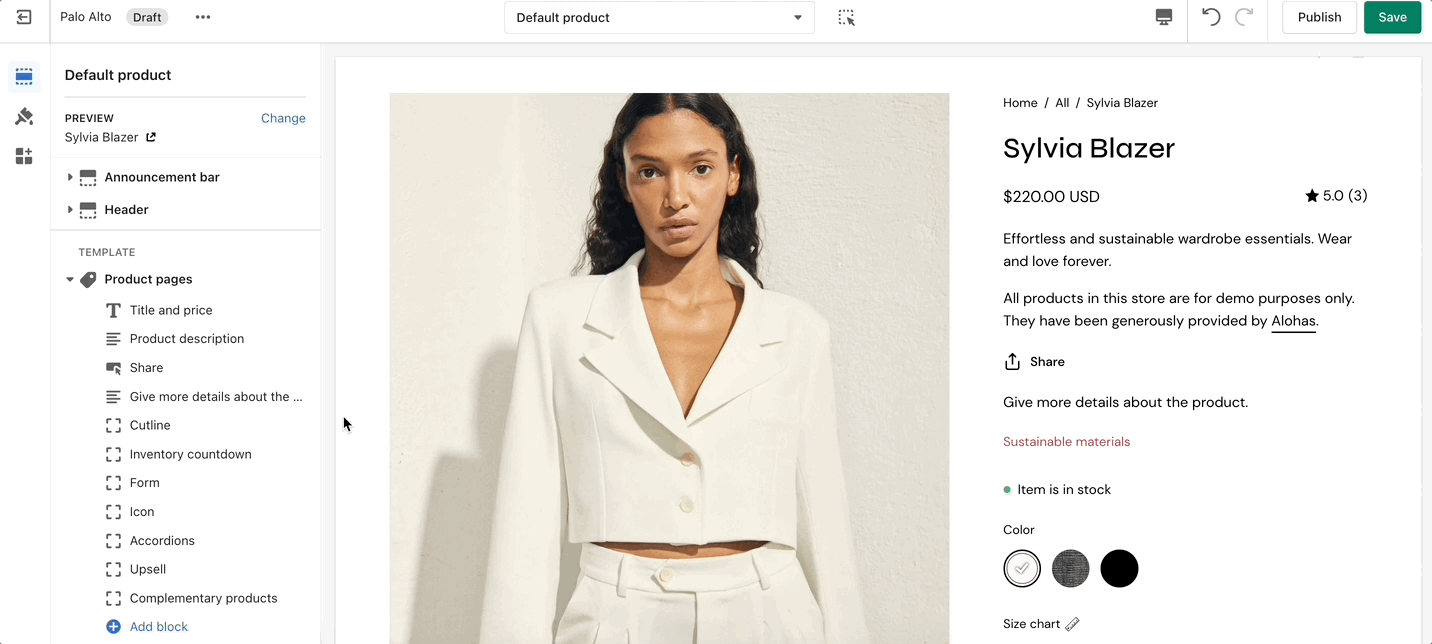Select the black color swatch
Viewport: 1432px width, 644px height.
pos(1119,569)
